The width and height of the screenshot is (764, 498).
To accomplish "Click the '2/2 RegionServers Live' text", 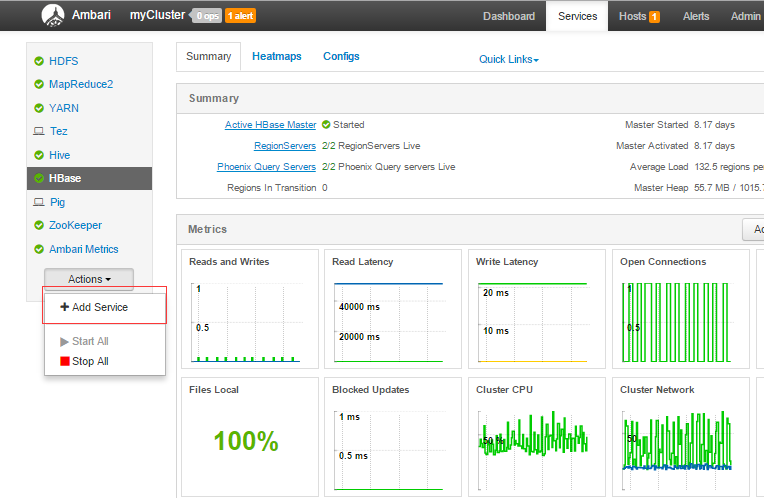I will [371, 146].
